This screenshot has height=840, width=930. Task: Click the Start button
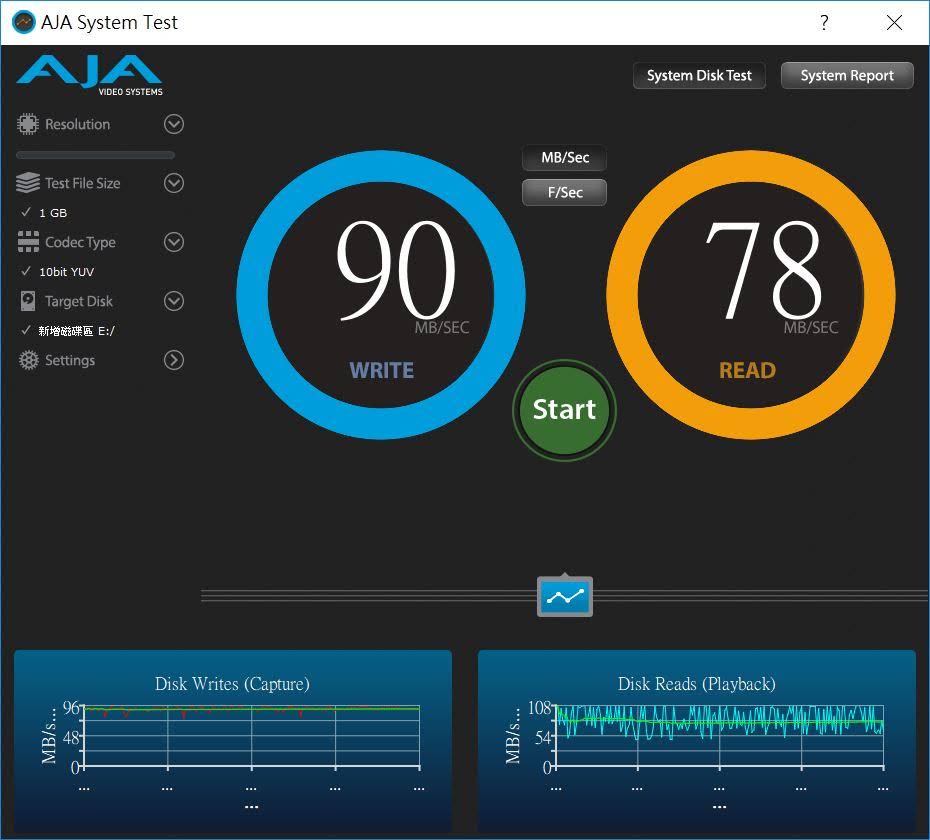pos(564,409)
